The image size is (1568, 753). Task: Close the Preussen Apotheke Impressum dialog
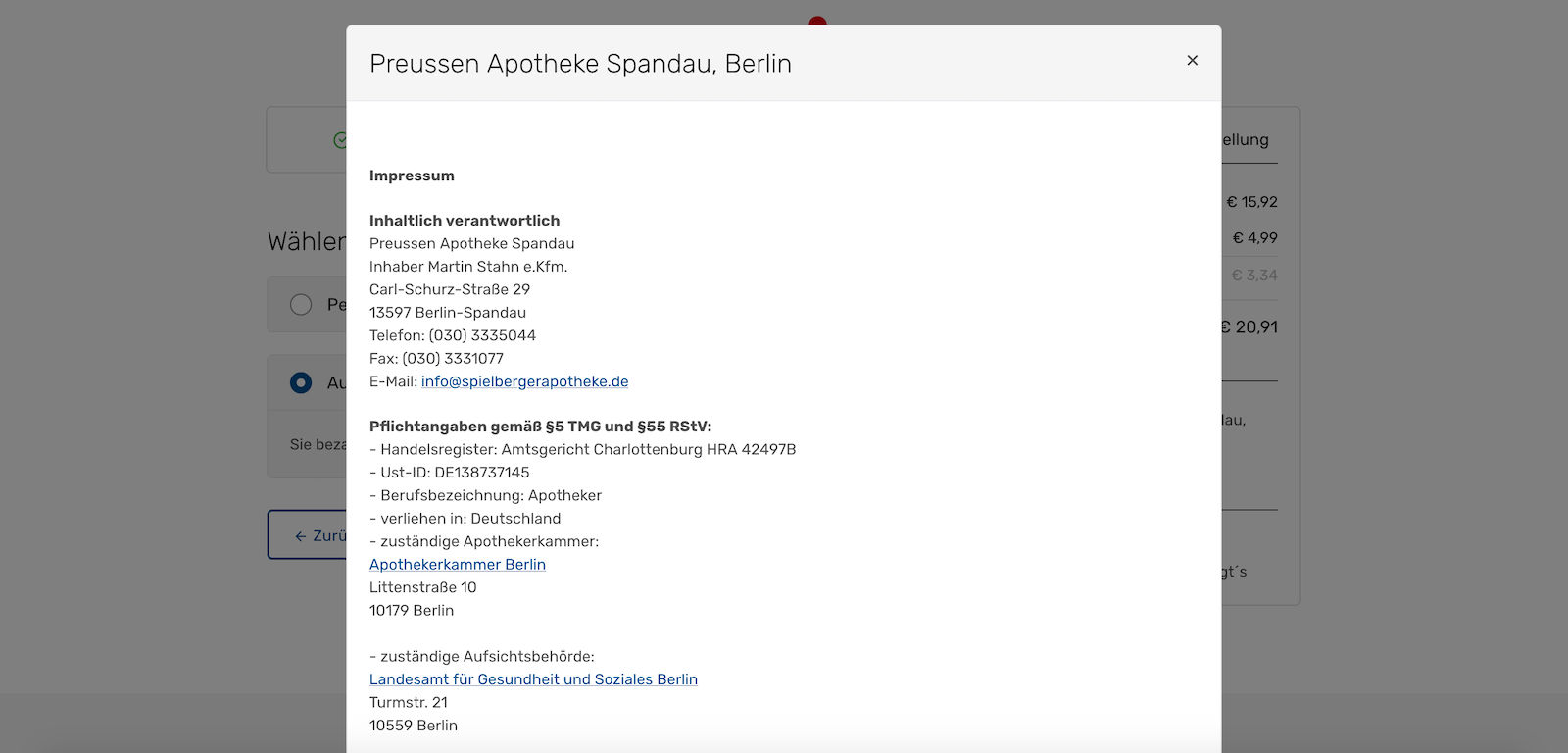coord(1192,61)
